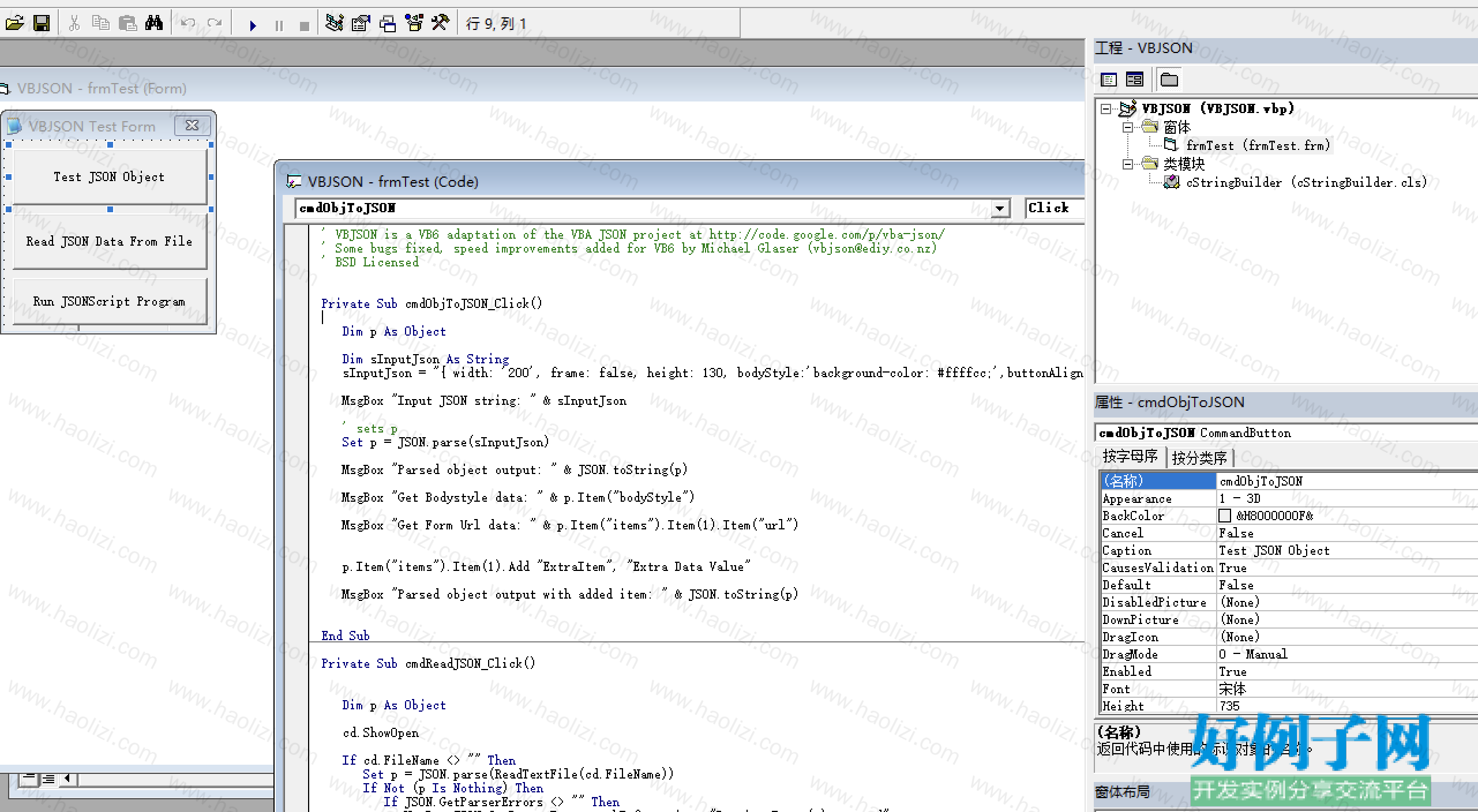This screenshot has width=1478, height=812.
Task: Click the VBJSON - frmTest (Code) title bar
Action: click(681, 182)
